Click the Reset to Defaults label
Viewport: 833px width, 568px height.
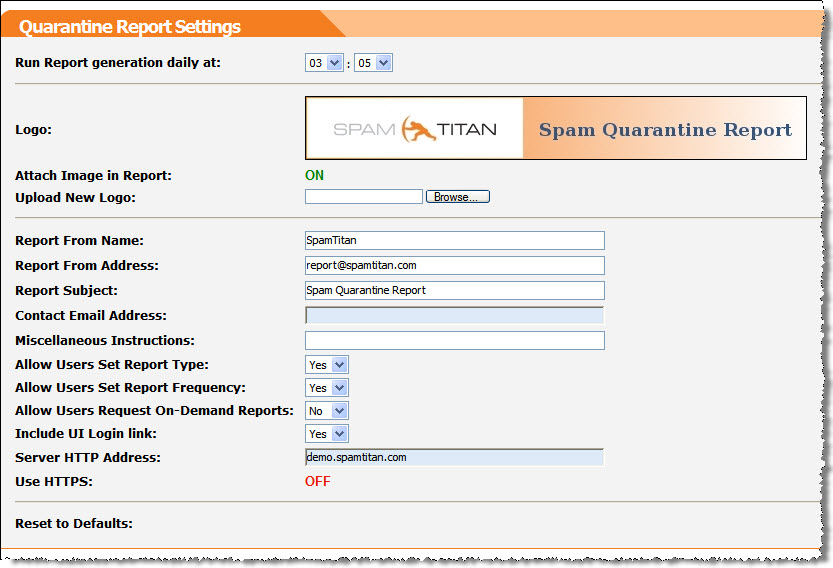74,523
